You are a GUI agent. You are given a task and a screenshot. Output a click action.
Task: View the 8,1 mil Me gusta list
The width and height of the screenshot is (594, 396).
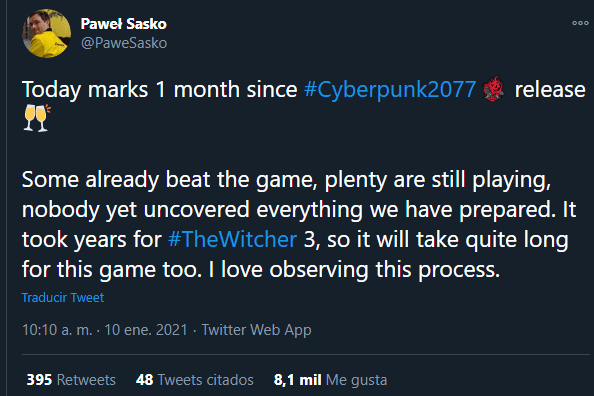coord(330,380)
